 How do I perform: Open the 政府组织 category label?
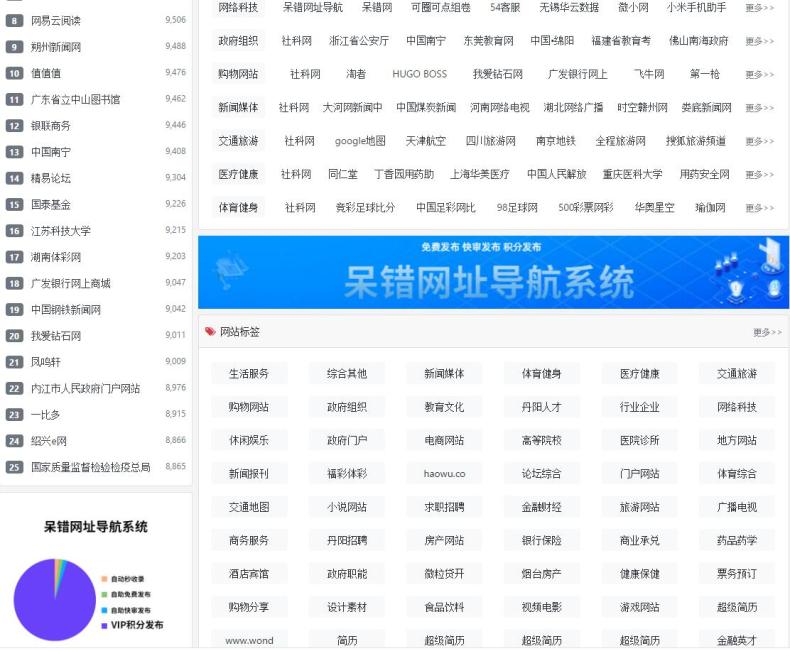pyautogui.click(x=238, y=41)
